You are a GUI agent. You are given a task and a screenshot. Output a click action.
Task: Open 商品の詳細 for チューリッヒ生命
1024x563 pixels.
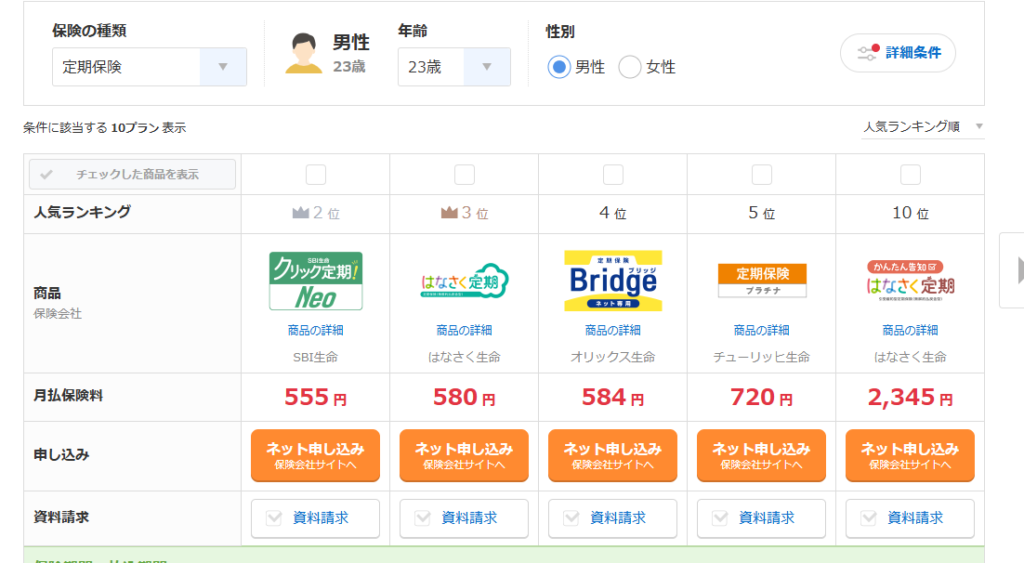click(x=761, y=330)
